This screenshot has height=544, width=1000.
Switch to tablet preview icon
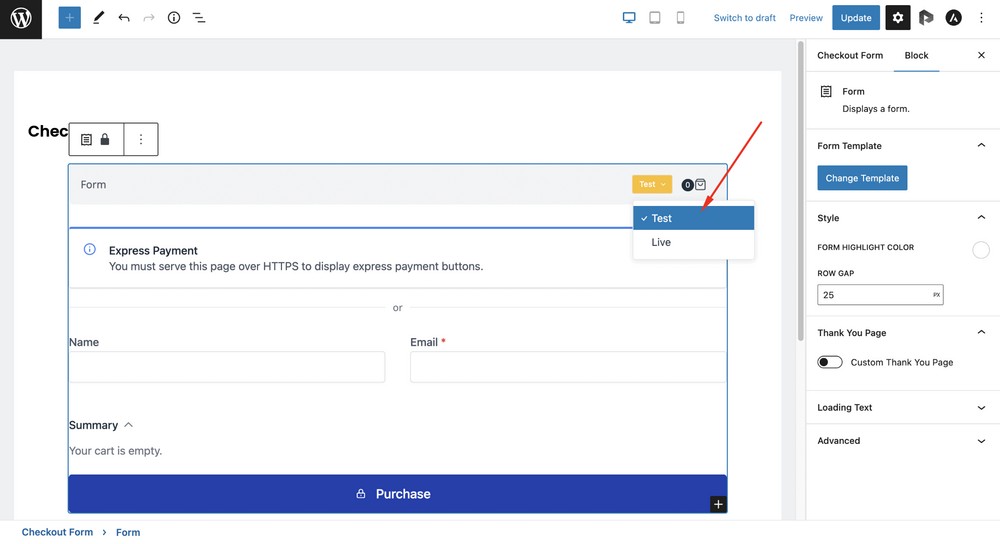655,18
